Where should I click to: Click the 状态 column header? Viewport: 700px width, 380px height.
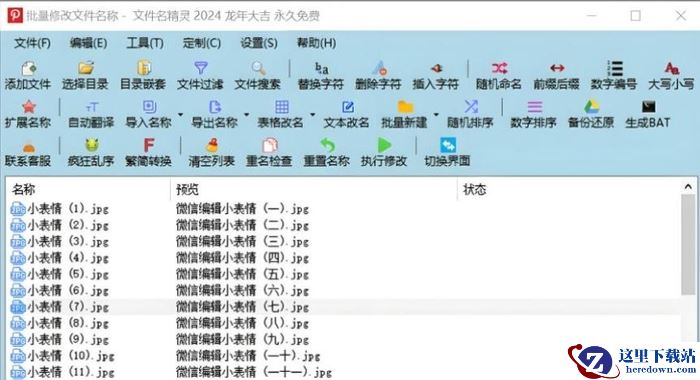569,189
